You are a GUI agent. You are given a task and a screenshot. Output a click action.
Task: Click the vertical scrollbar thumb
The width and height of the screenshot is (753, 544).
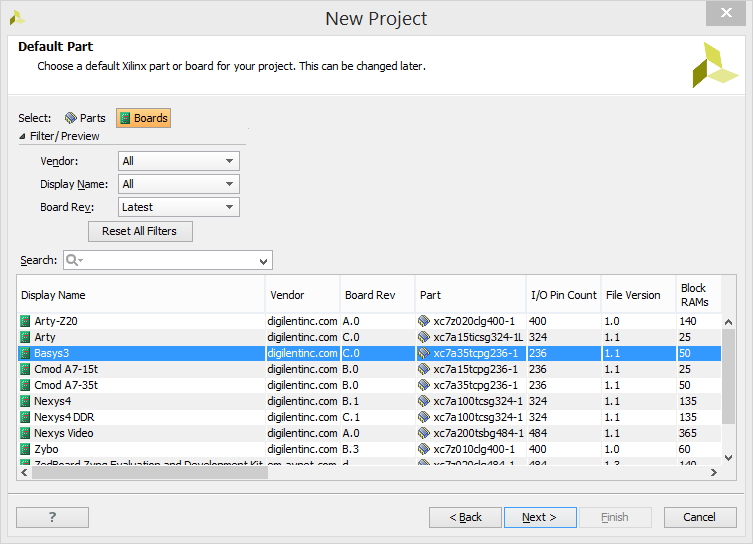coord(728,376)
